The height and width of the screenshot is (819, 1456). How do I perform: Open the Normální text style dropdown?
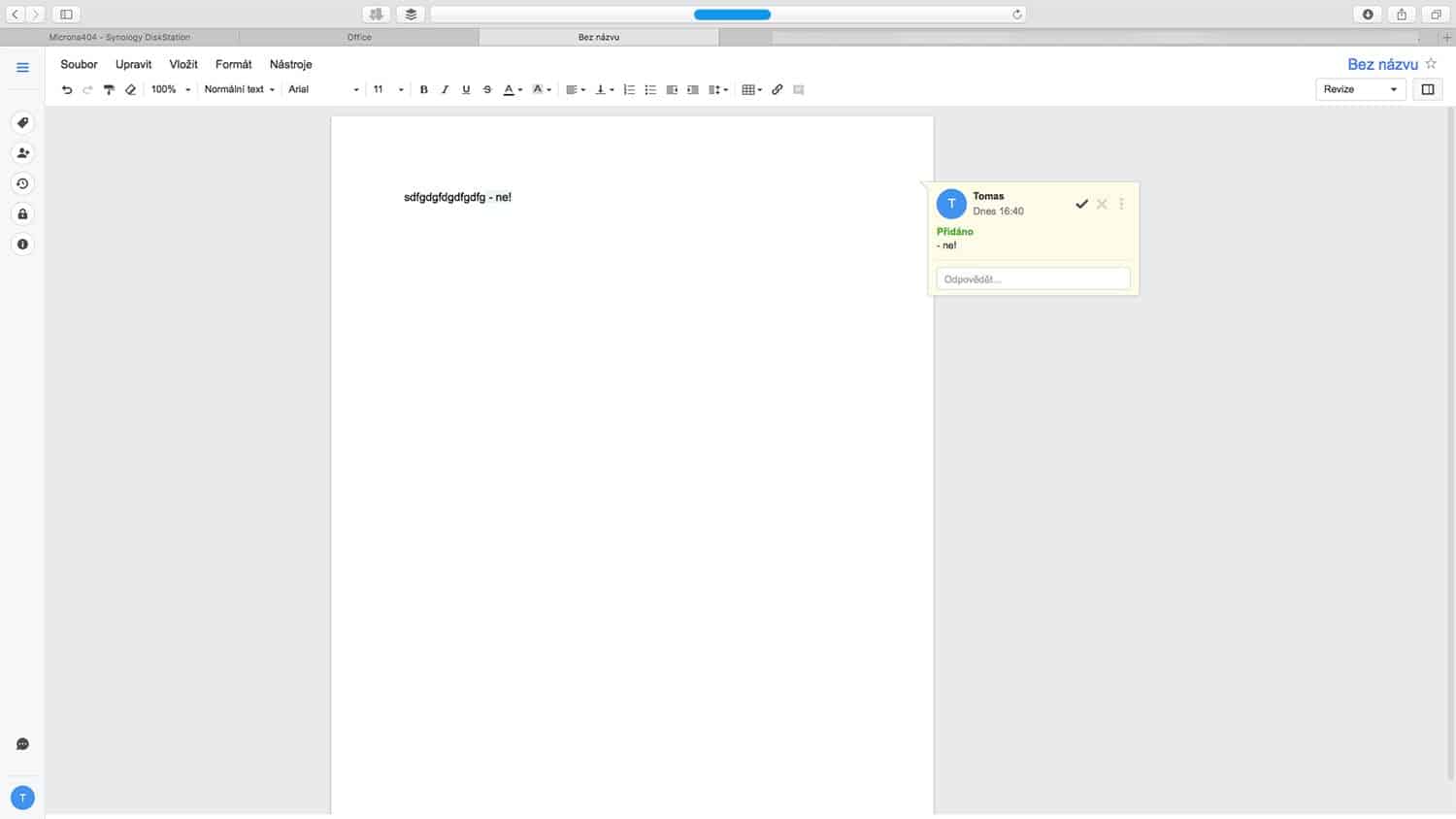(x=239, y=89)
